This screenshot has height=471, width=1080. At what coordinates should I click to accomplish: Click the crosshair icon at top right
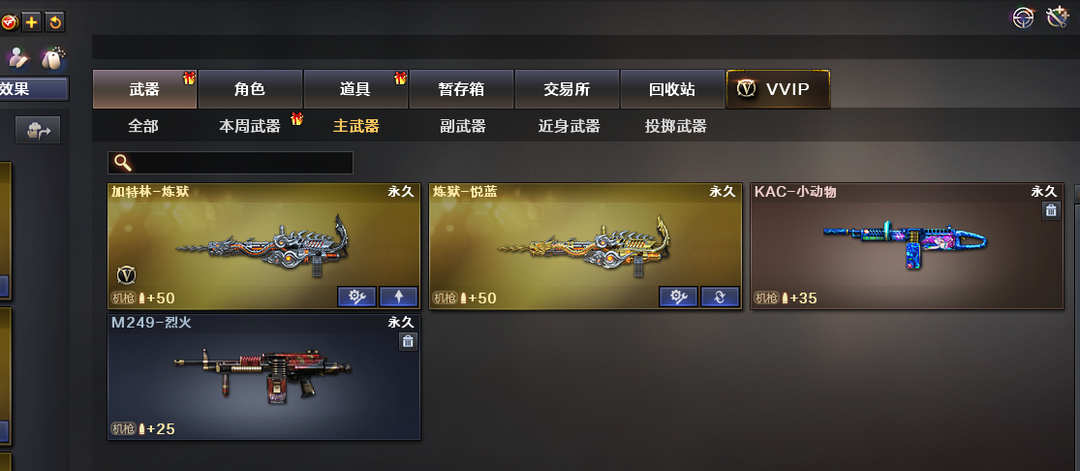(x=1024, y=17)
